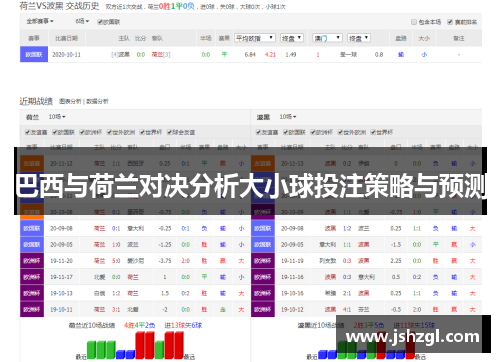Click the 19-10-16 date in the 波黑 table
Screen dimensions: 500x362
point(292,293)
